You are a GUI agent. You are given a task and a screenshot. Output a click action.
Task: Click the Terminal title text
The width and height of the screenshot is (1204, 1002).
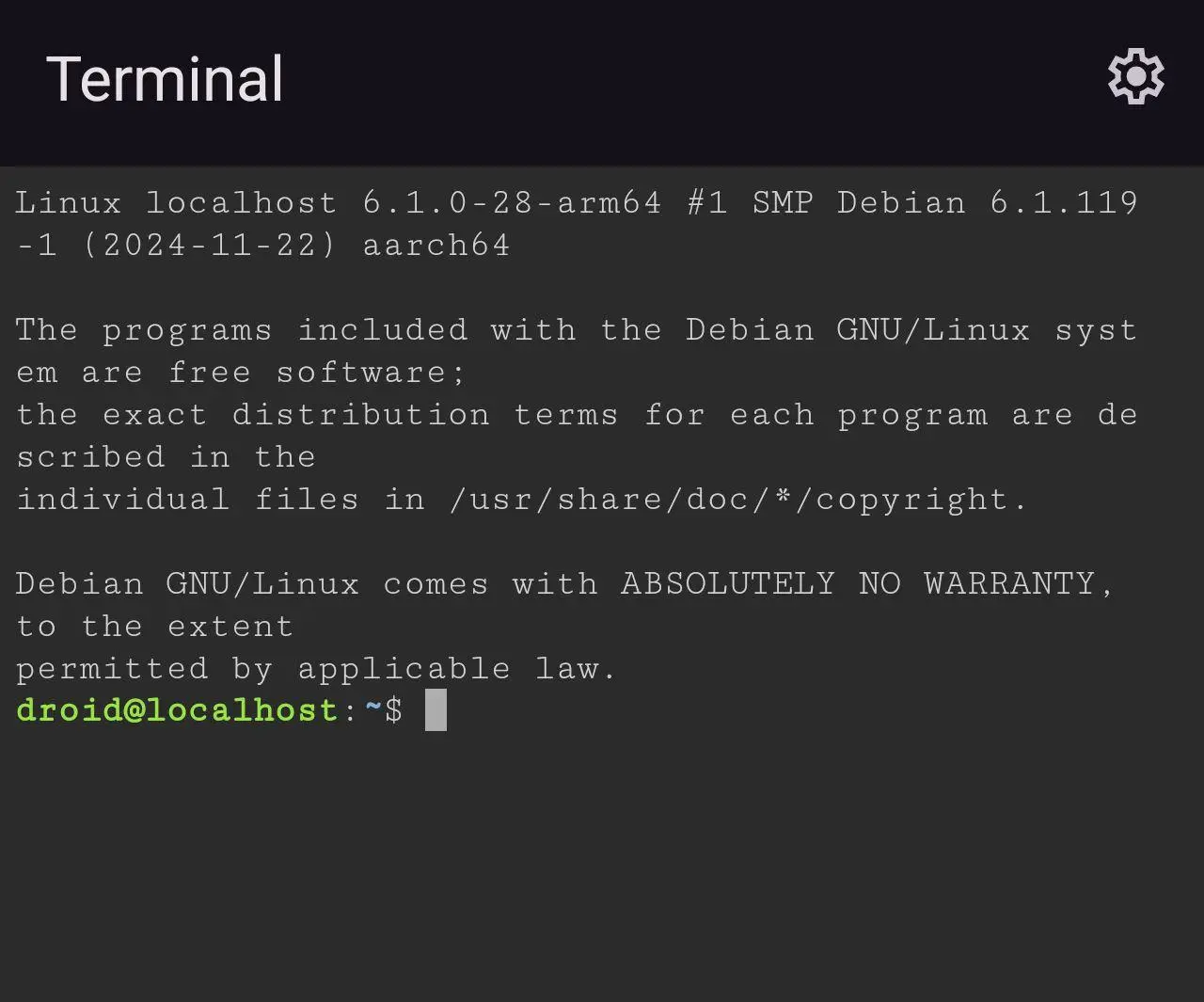tap(165, 79)
